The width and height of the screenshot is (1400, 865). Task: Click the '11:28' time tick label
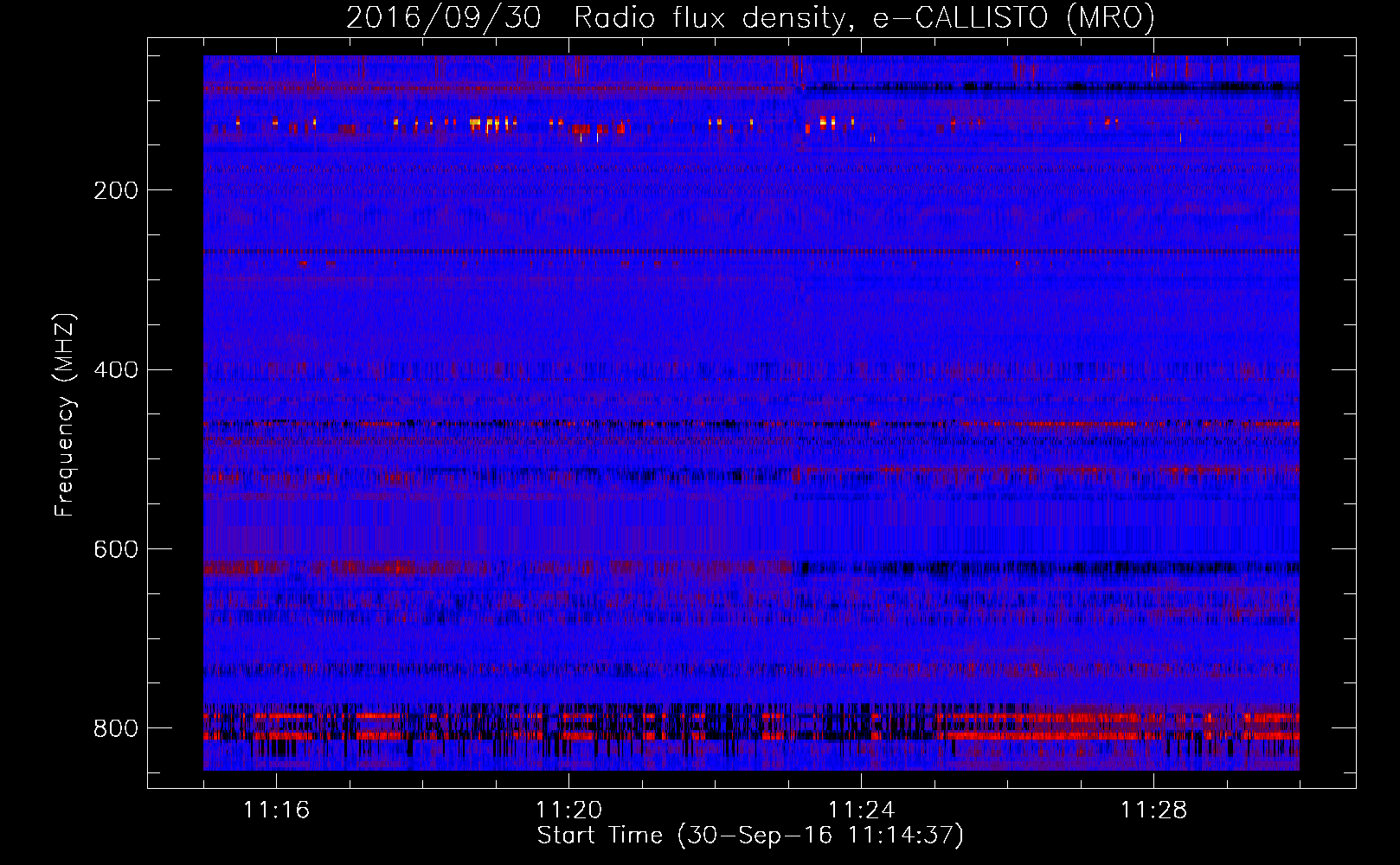coord(1153,811)
